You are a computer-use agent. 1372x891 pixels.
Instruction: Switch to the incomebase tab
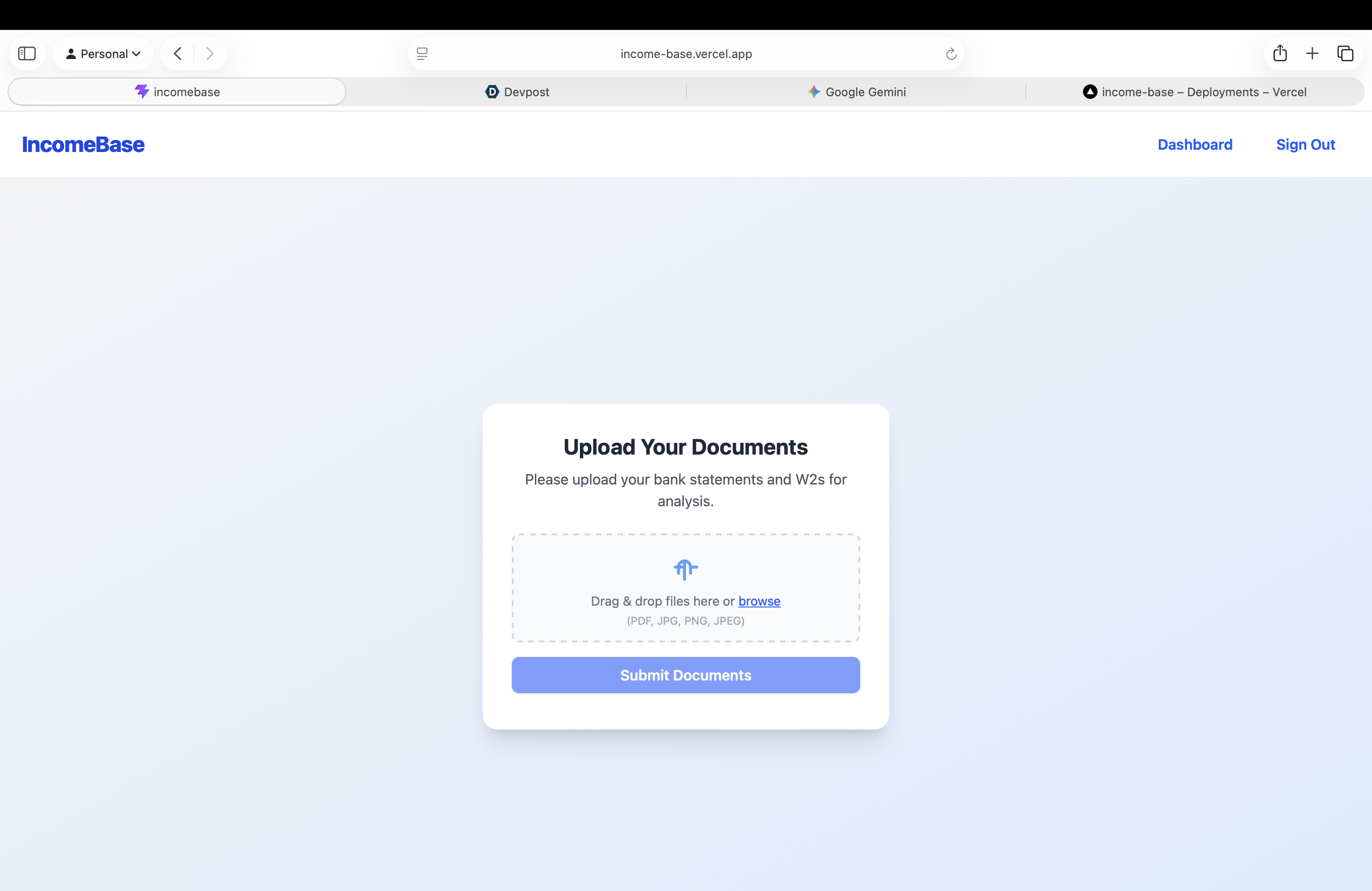coord(177,92)
